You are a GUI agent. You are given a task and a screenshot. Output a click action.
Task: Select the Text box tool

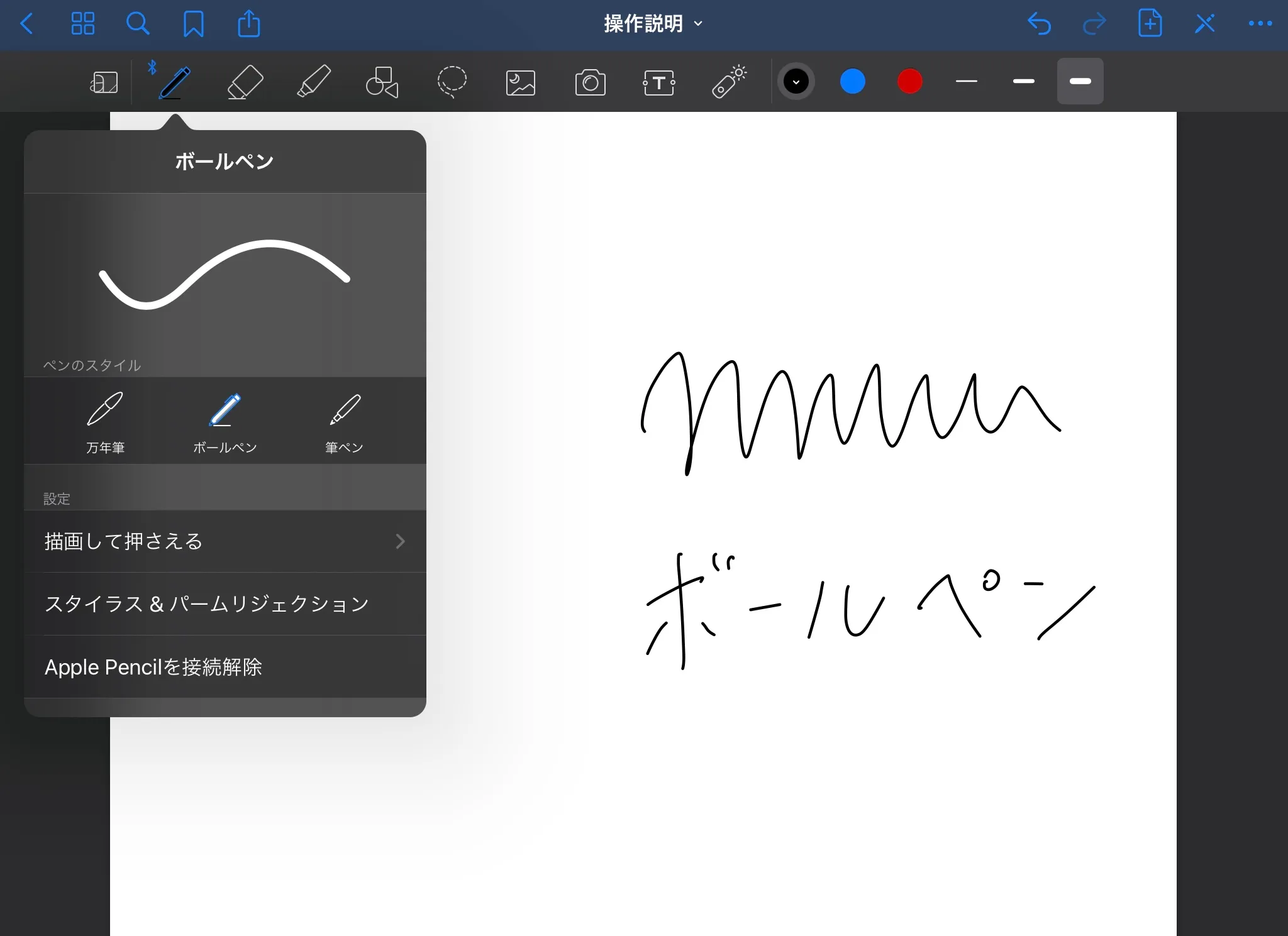(x=659, y=82)
